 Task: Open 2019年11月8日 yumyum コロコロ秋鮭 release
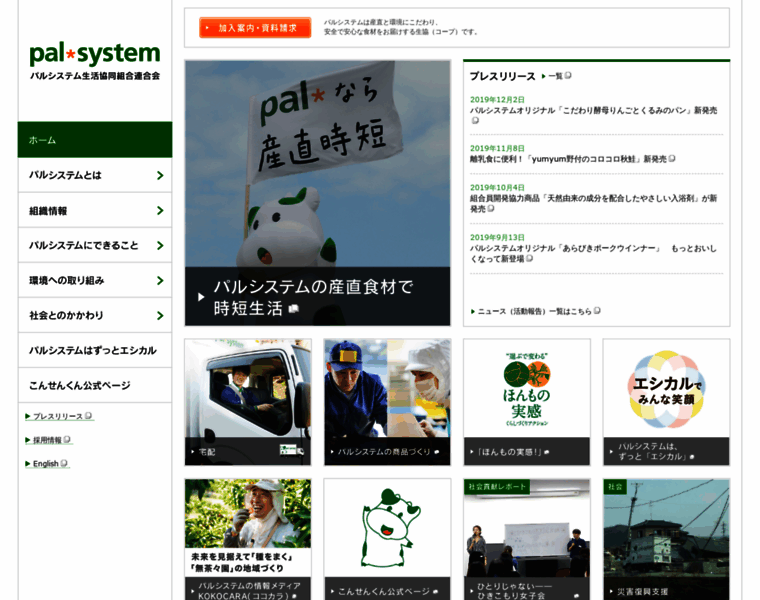(568, 159)
